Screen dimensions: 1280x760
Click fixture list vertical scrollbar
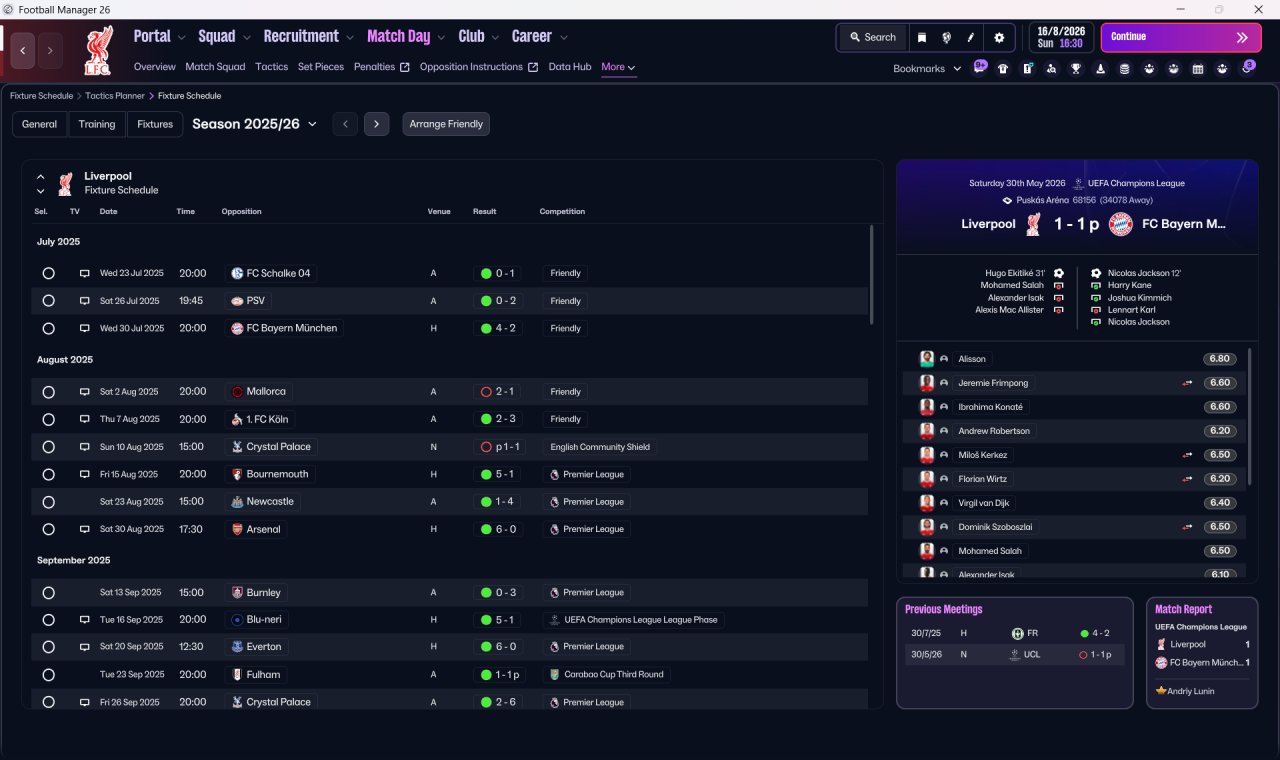point(871,274)
